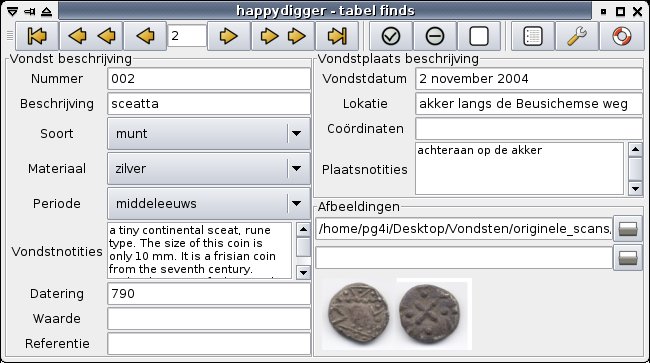Click the coin images thumbnail
The width and height of the screenshot is (650, 363).
click(x=397, y=314)
